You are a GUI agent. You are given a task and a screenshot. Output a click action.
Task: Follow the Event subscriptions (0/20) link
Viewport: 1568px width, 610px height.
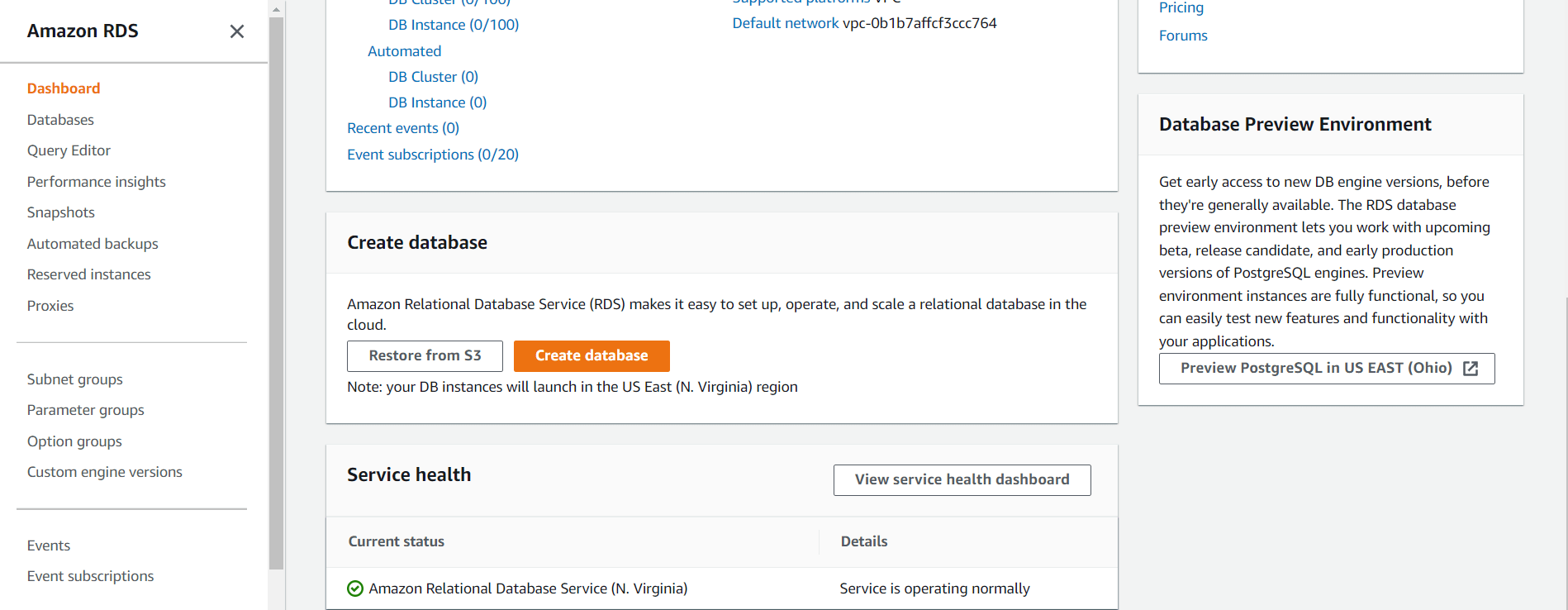(x=433, y=155)
